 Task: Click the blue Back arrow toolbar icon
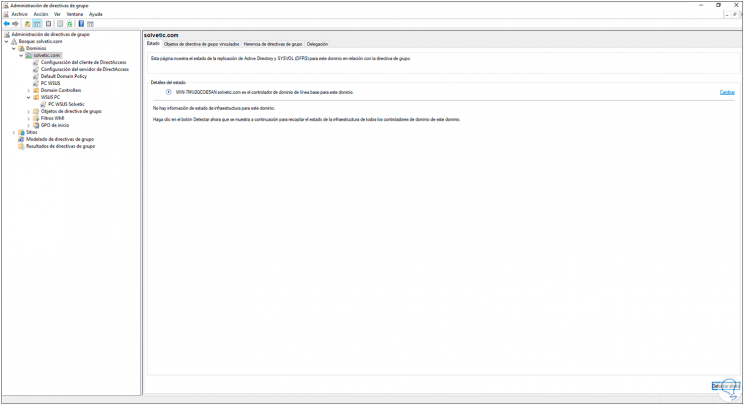[x=7, y=24]
